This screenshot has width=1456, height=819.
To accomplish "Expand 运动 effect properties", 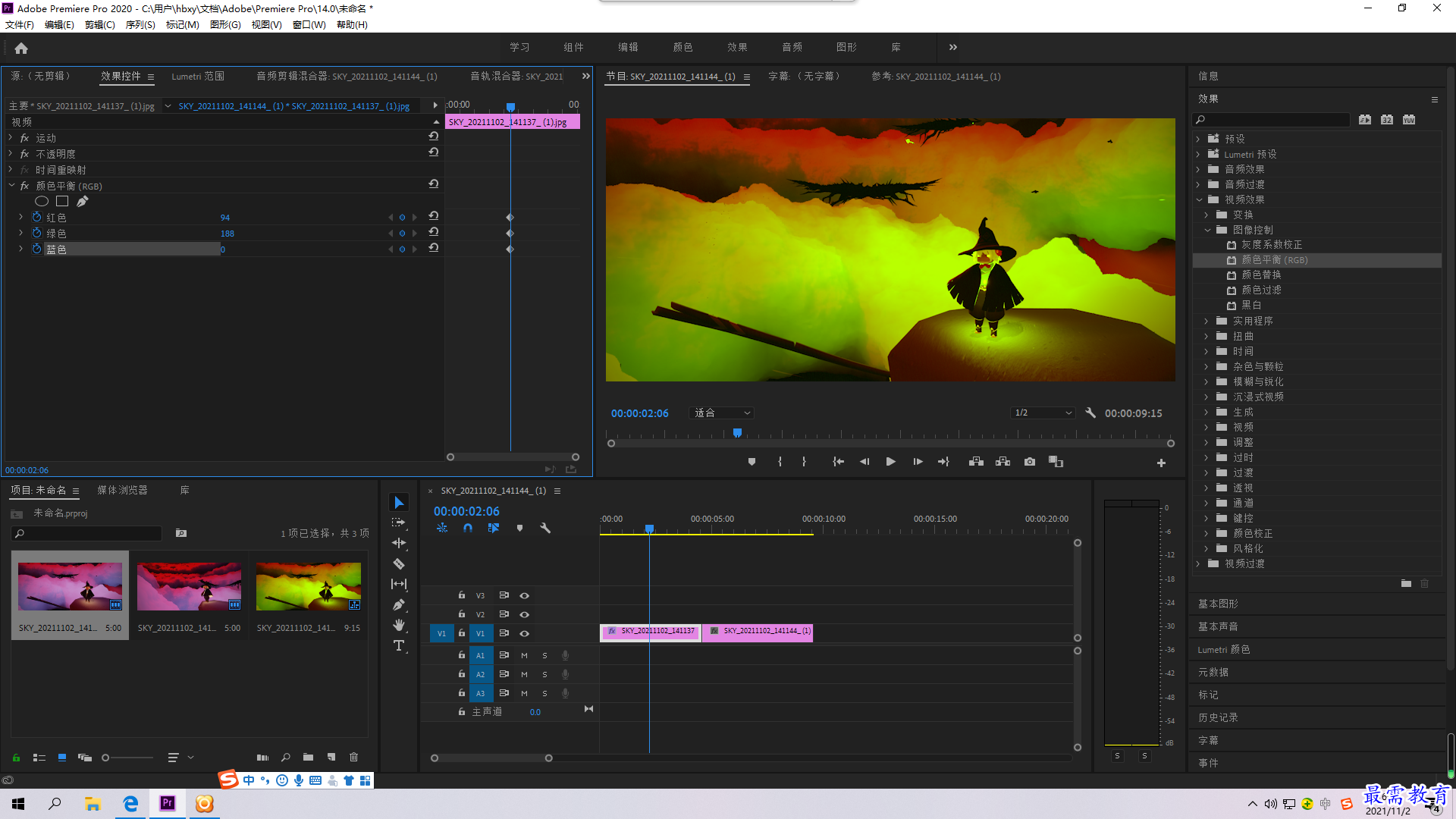I will point(11,138).
